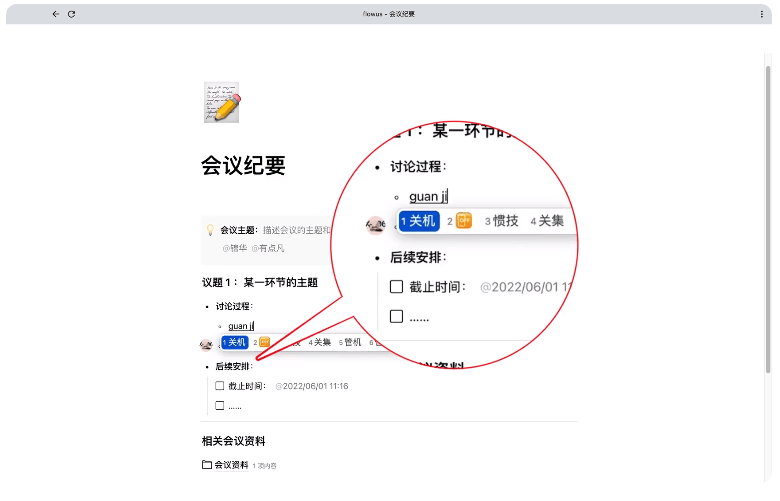Screen dimensions: 780x501
Task: Click the notepad and pencil page icon
Action: click(221, 102)
